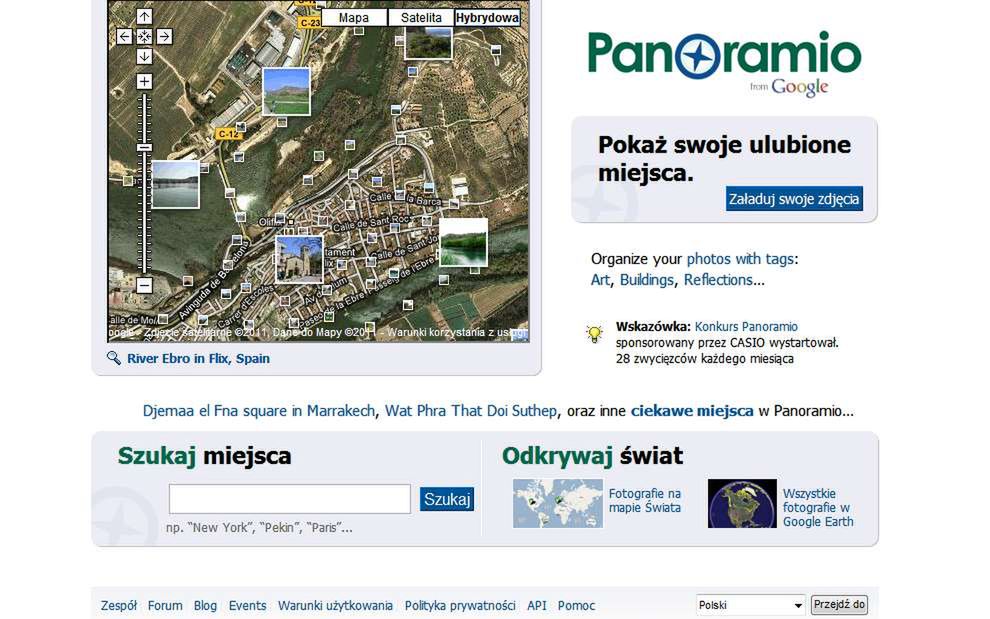
Task: Click Załaduj swoje zdjęcia button
Action: point(794,199)
